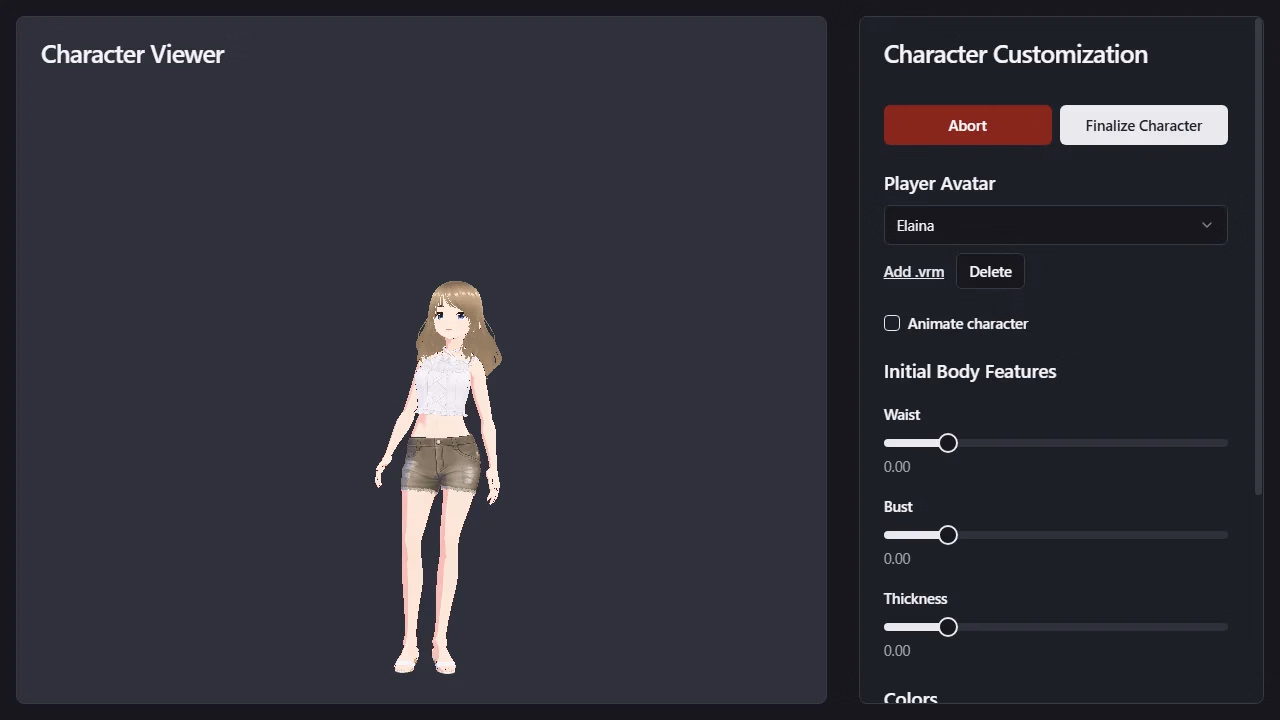1280x720 pixels.
Task: Click the chevron arrow in the avatar selector
Action: (1207, 225)
